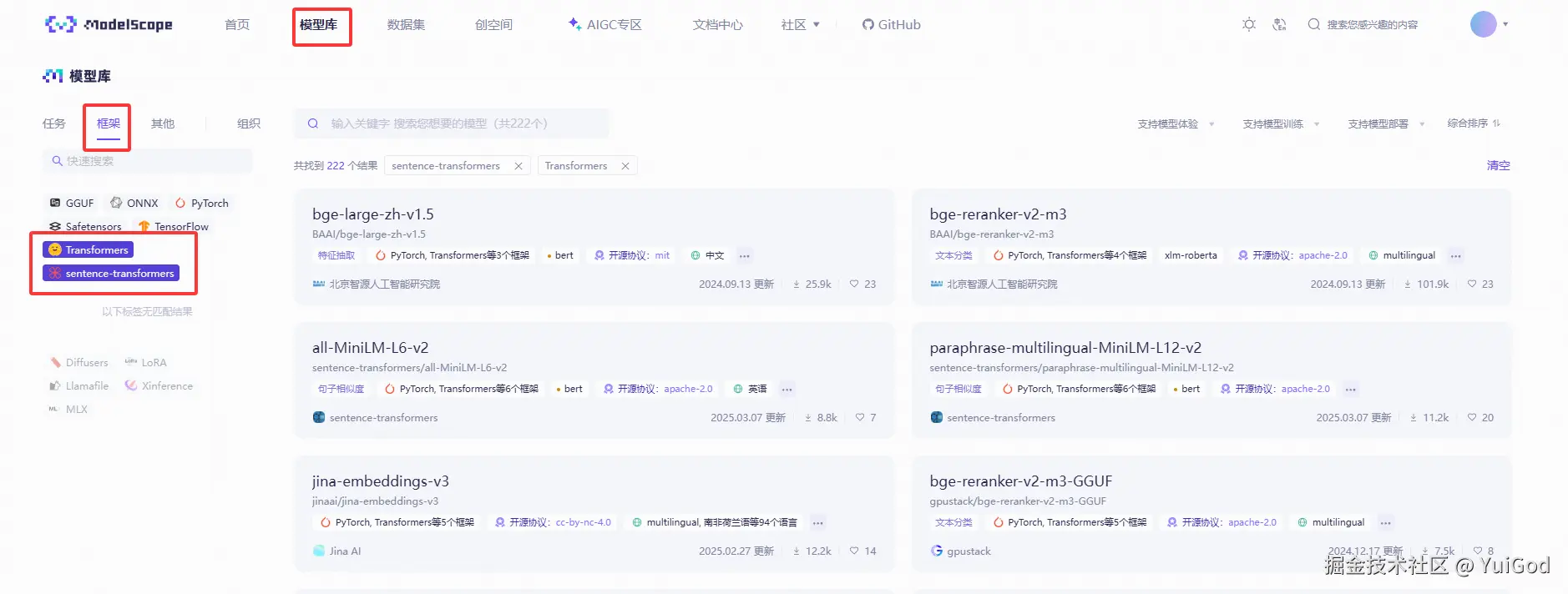Click the top search box 搜索您感兴趣的内容
The image size is (1568, 594).
tap(1363, 24)
